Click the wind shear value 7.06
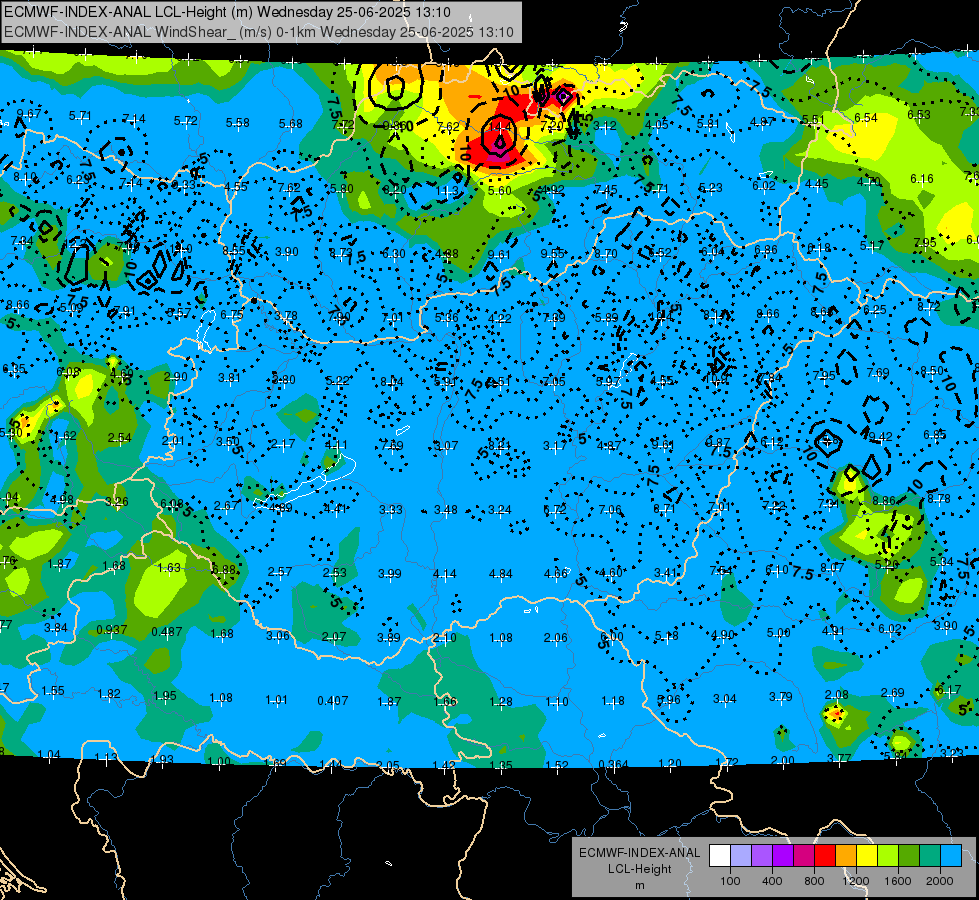The width and height of the screenshot is (979, 900). click(x=610, y=510)
